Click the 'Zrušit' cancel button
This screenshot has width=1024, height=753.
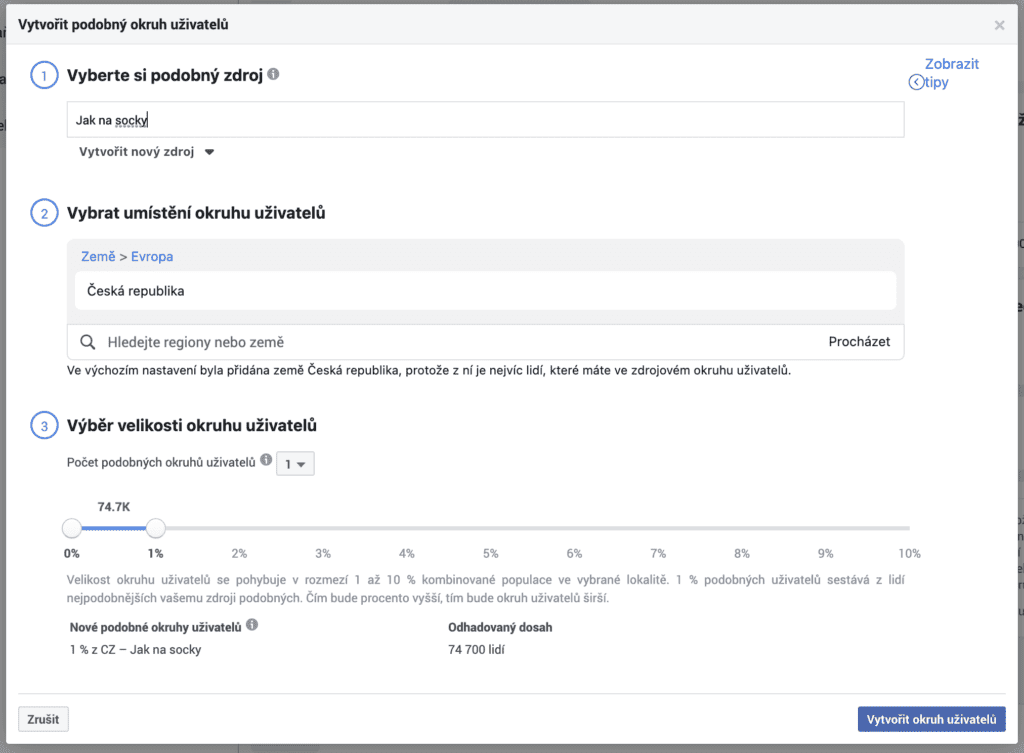44,719
